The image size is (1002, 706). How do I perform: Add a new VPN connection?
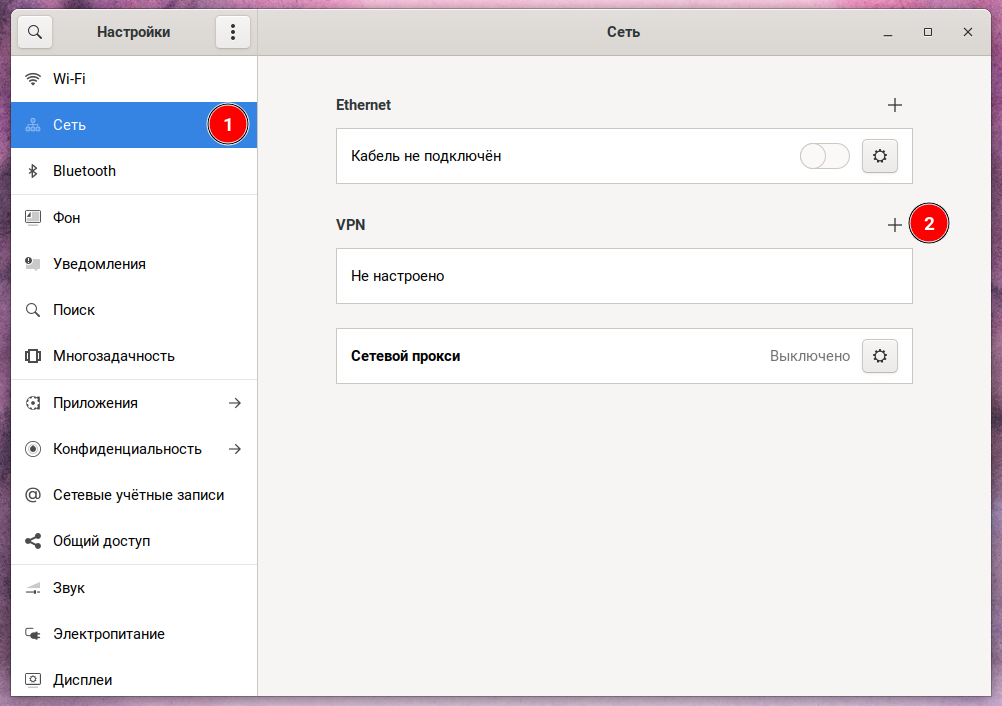pos(894,225)
